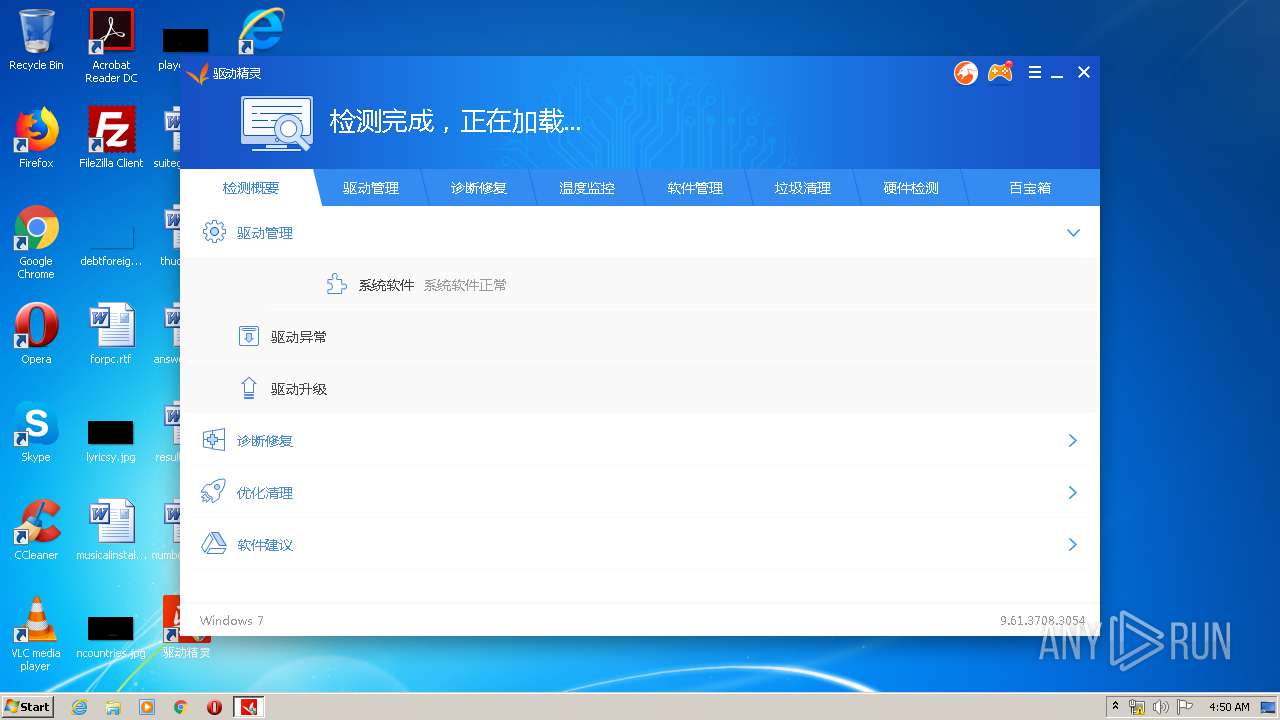Select the Opera desktop icon

pos(36,333)
